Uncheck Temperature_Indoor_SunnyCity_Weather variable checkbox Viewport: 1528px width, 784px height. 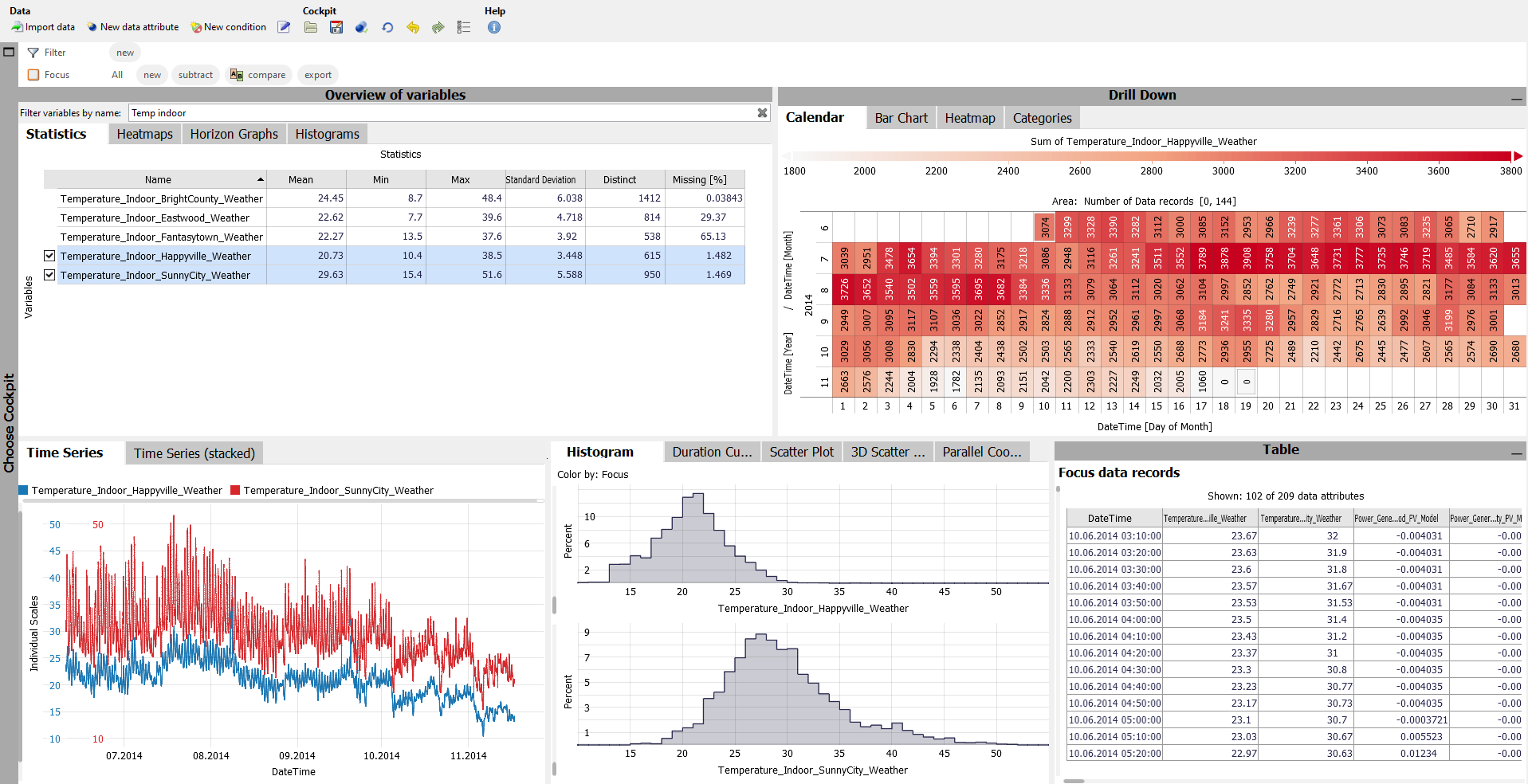point(49,275)
